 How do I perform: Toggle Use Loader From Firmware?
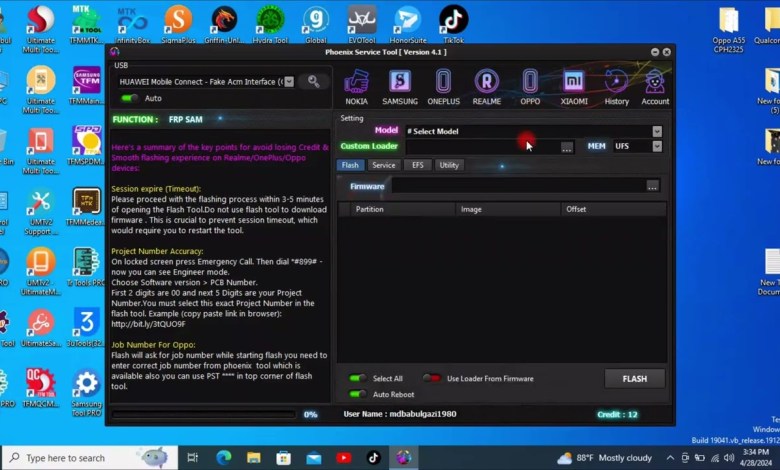[431, 379]
